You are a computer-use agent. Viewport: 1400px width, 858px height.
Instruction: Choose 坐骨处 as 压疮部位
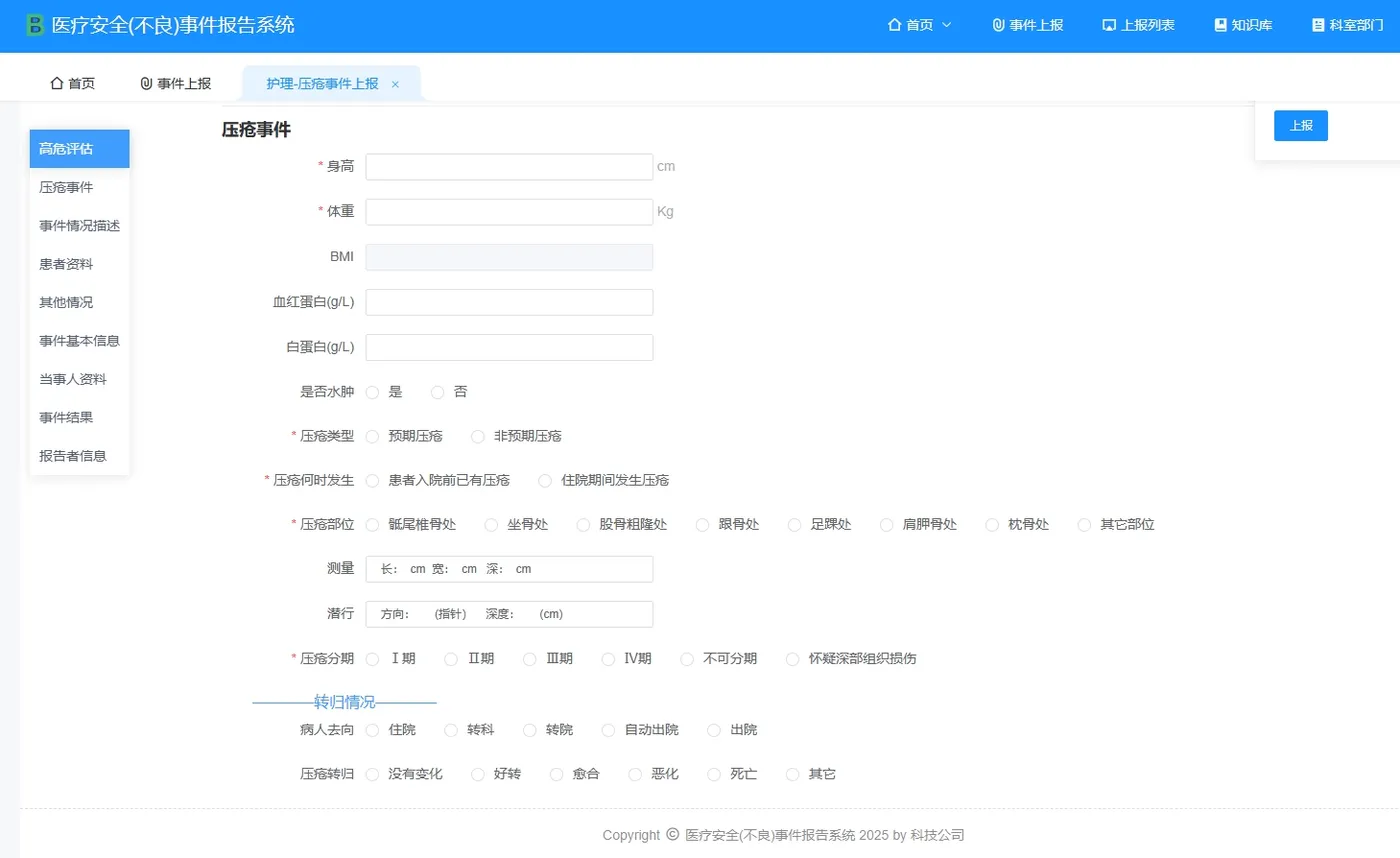click(491, 525)
